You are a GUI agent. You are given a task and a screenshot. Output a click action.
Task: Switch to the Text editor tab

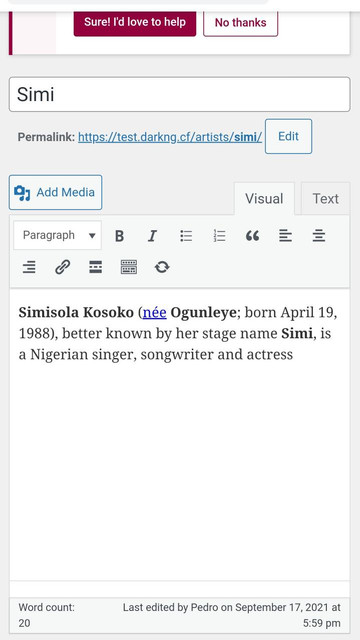click(325, 199)
